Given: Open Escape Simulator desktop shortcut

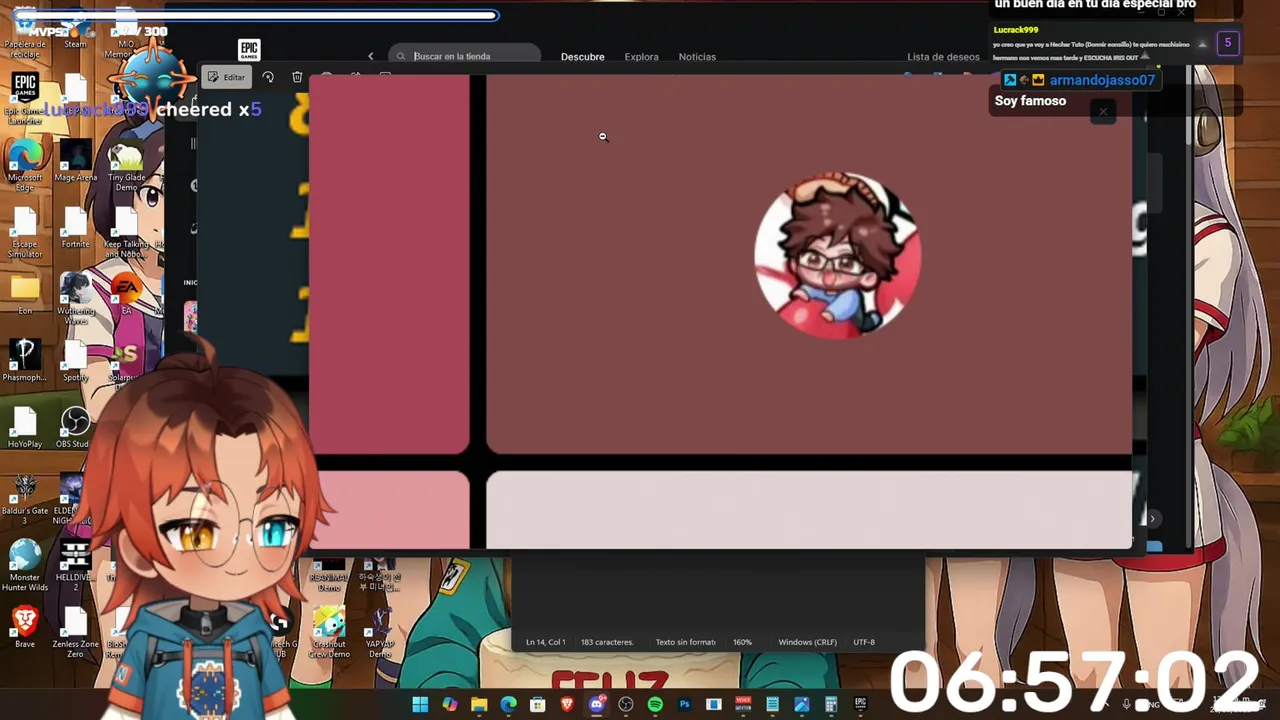Looking at the screenshot, I should click(x=25, y=232).
